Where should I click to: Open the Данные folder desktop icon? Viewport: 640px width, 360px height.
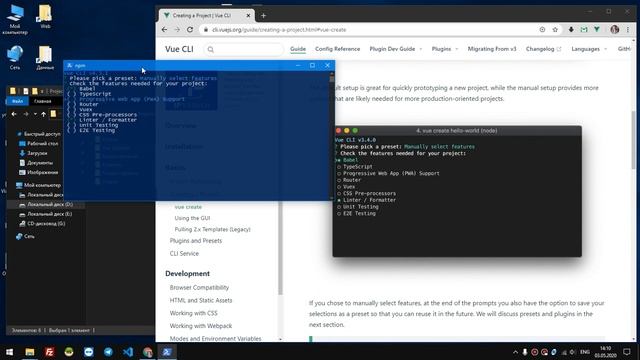click(x=45, y=57)
